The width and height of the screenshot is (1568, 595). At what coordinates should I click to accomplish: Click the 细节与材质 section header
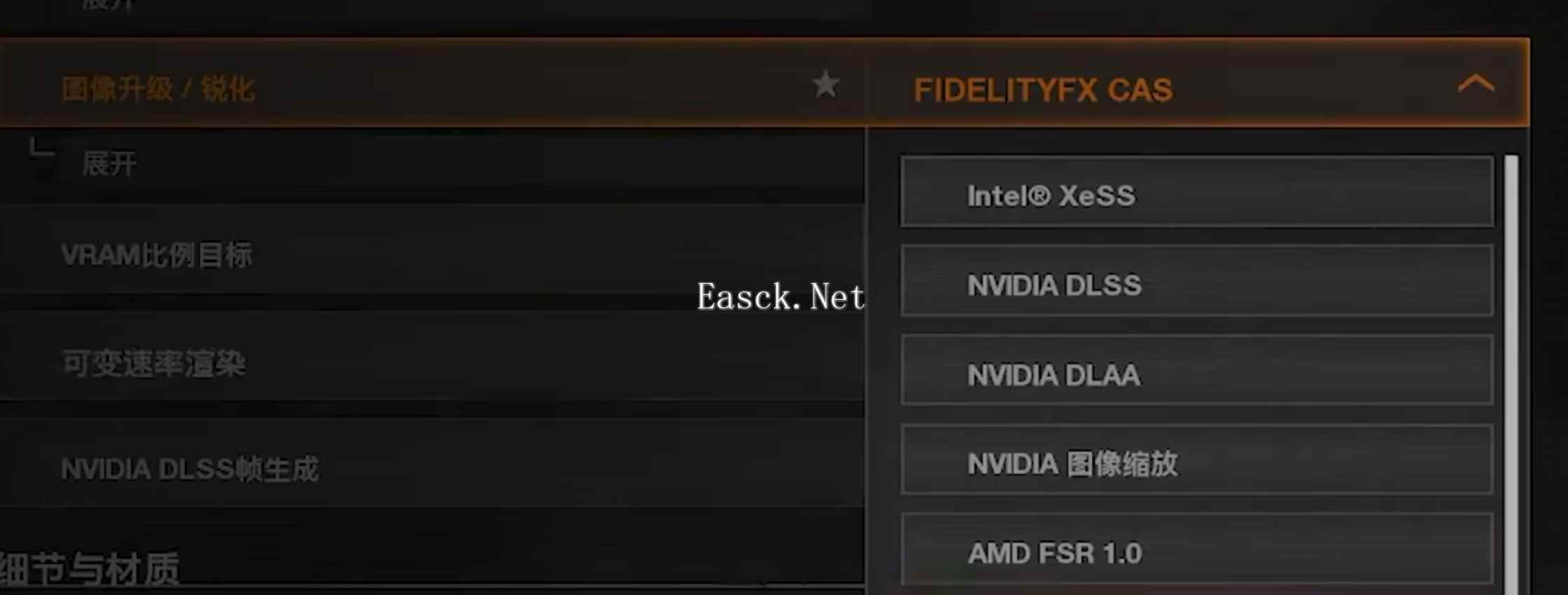coord(90,569)
